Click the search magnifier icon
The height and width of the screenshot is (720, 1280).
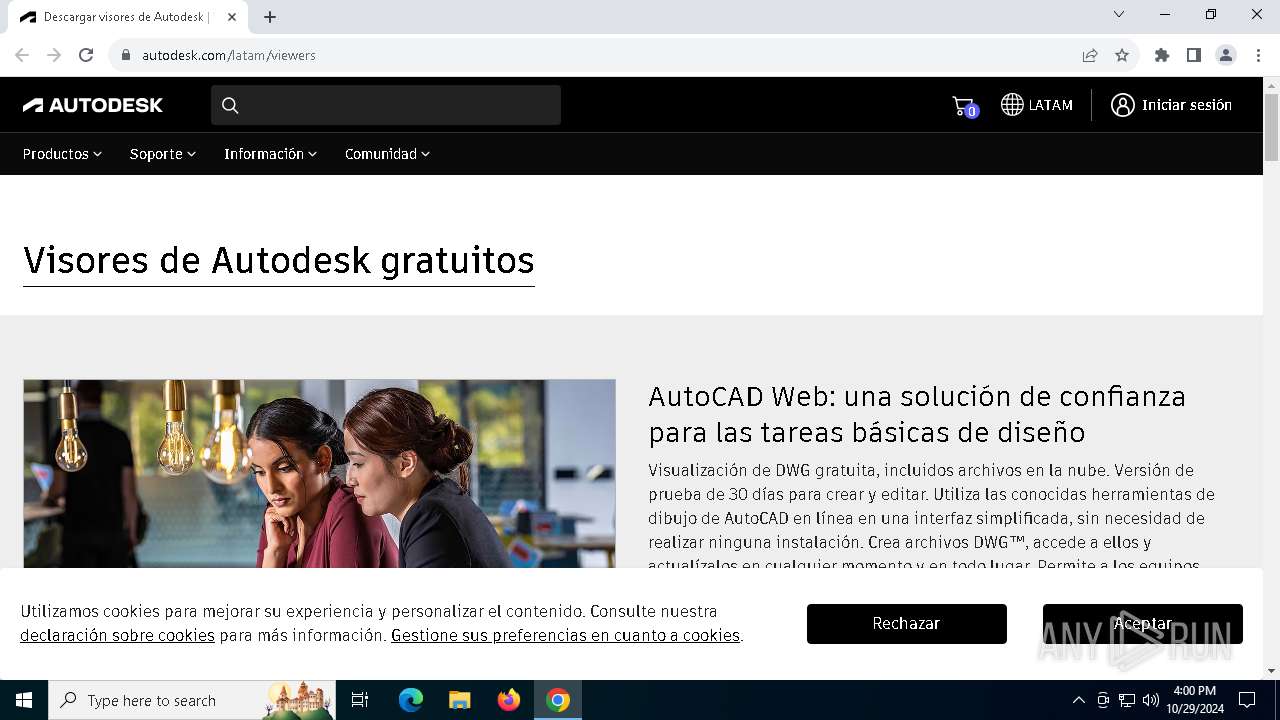point(230,105)
